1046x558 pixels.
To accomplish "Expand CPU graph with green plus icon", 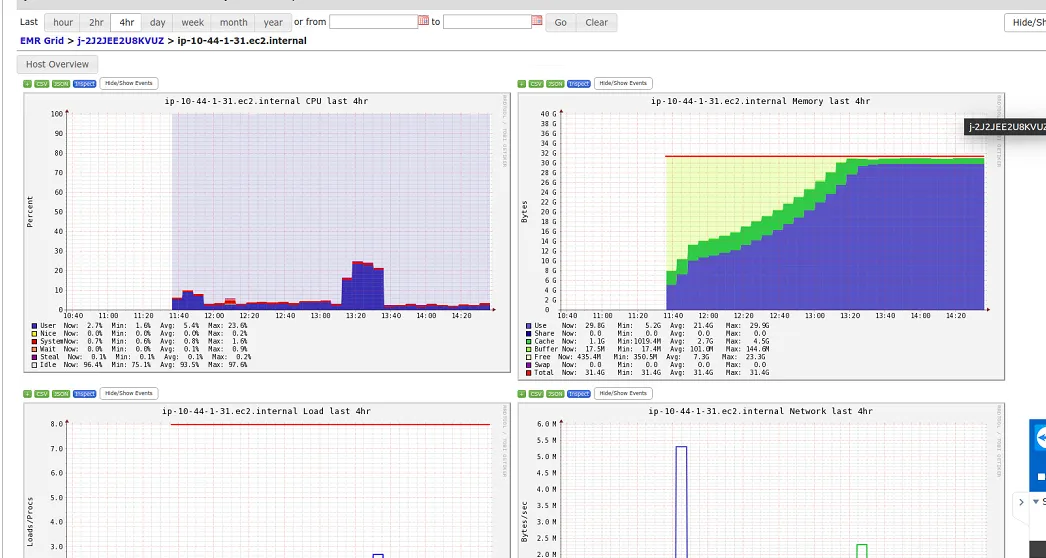I will (x=27, y=84).
